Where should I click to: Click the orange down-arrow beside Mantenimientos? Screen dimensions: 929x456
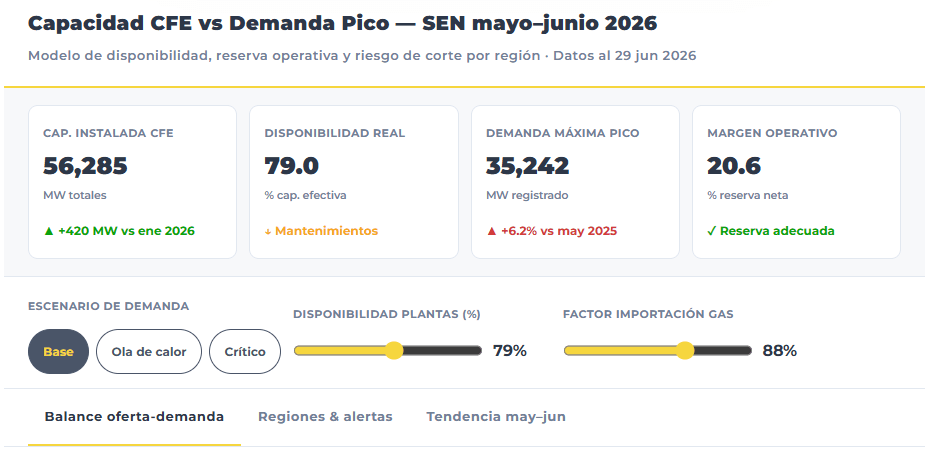click(x=268, y=232)
